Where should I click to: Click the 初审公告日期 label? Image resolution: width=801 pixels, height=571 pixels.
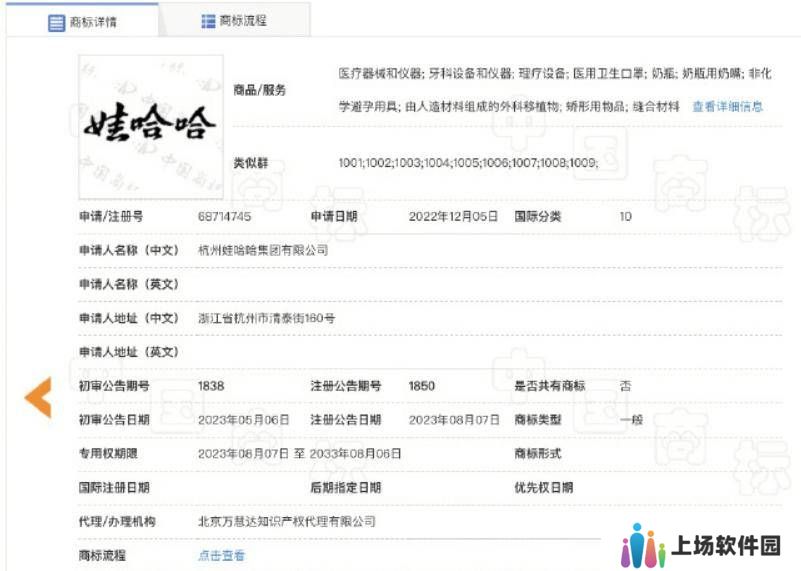(114, 420)
